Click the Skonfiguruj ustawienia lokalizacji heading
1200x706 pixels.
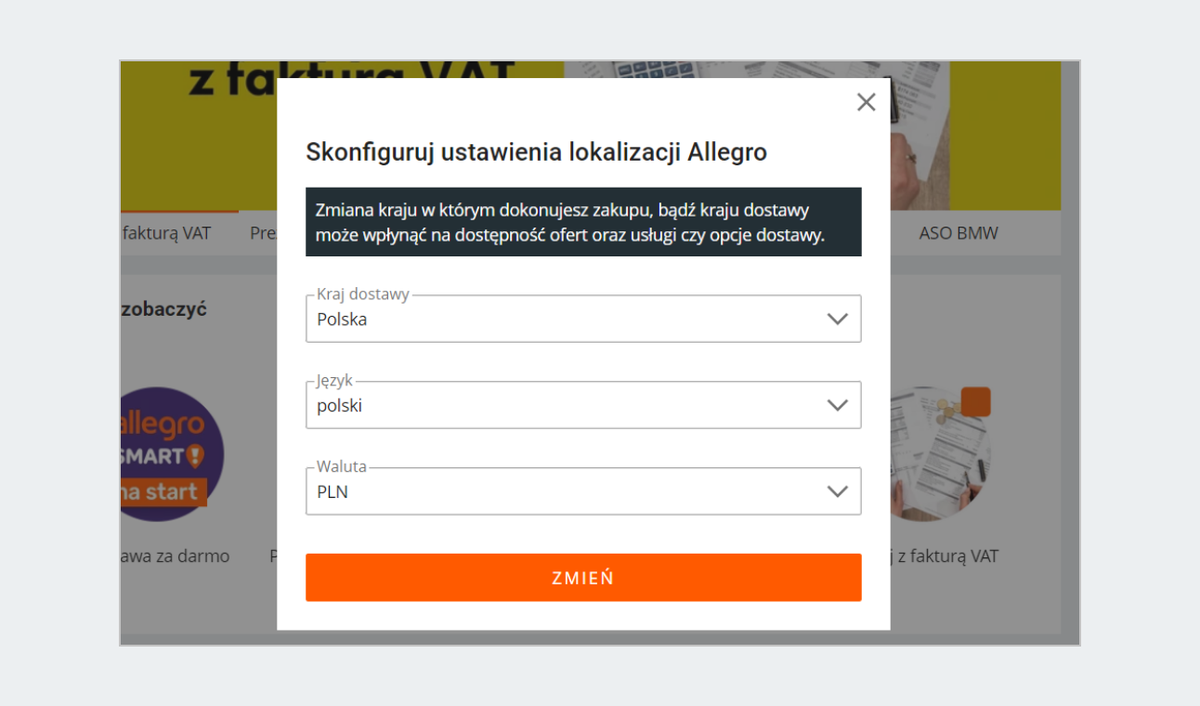(536, 152)
